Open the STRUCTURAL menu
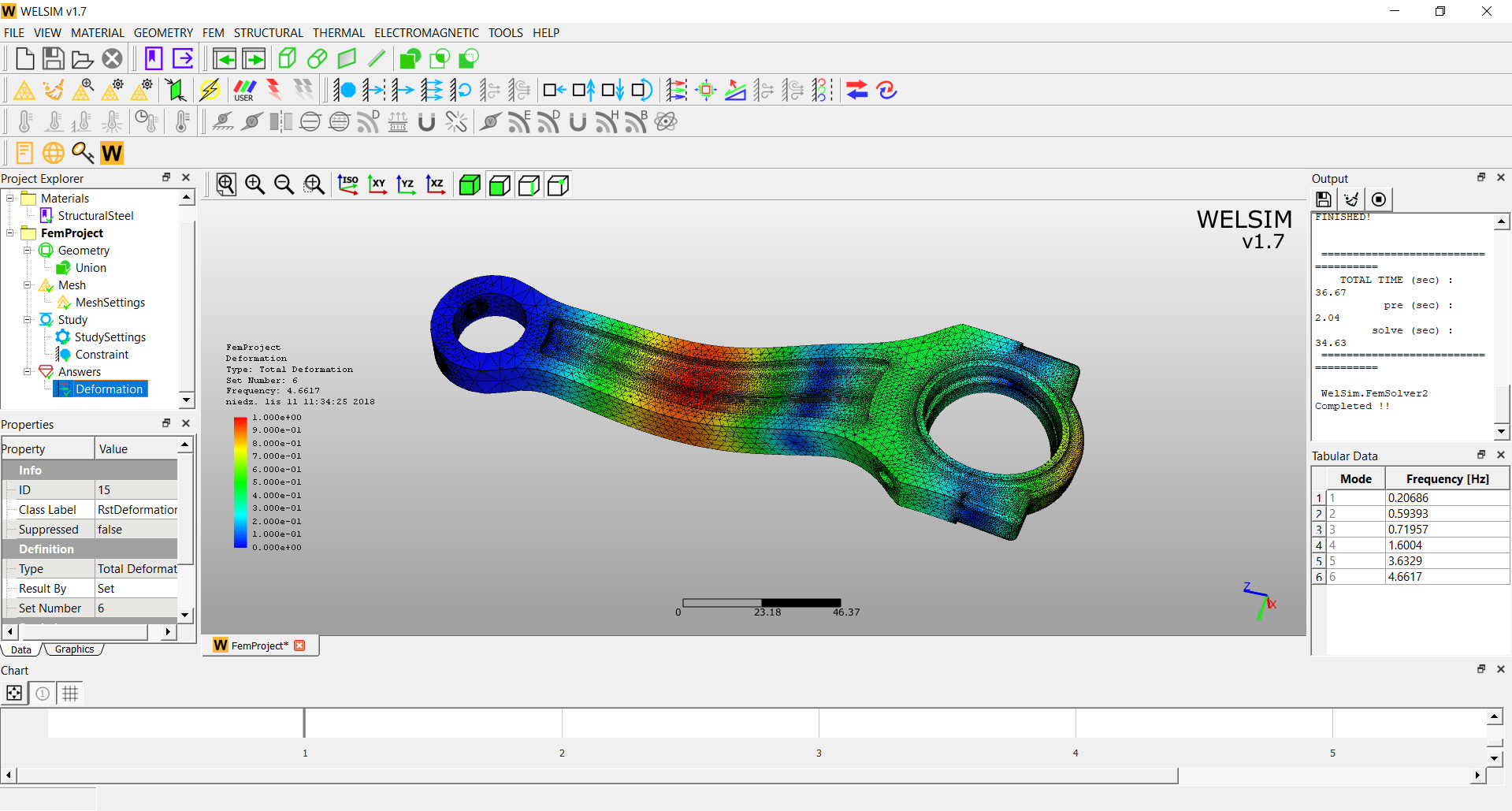 click(268, 33)
